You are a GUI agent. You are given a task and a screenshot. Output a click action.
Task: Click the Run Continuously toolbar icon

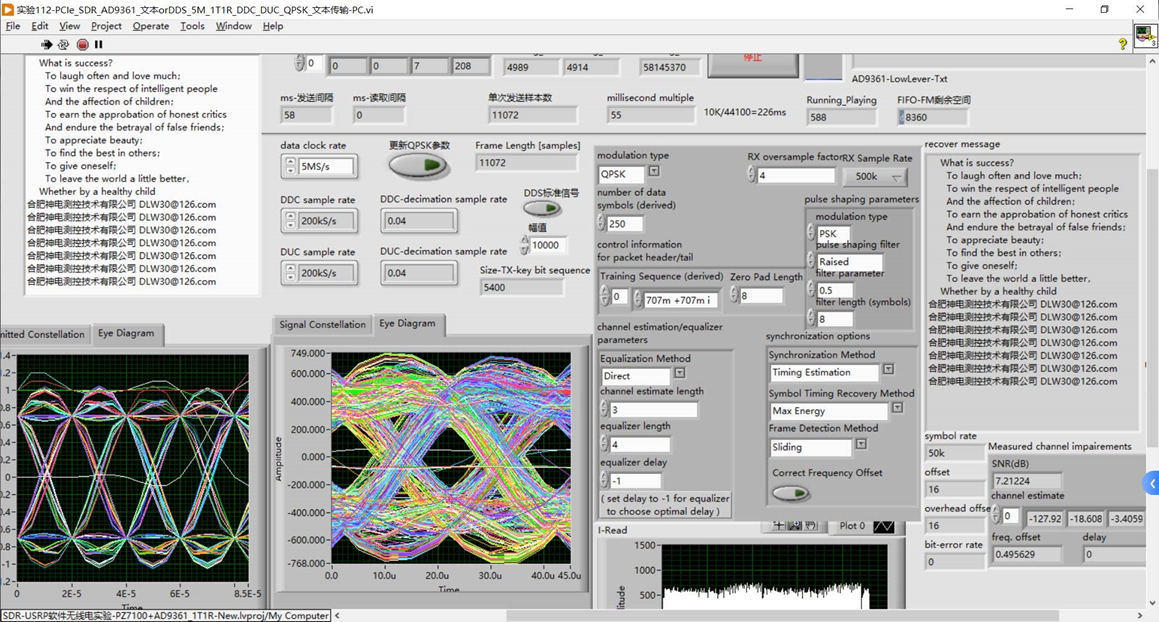pos(64,44)
